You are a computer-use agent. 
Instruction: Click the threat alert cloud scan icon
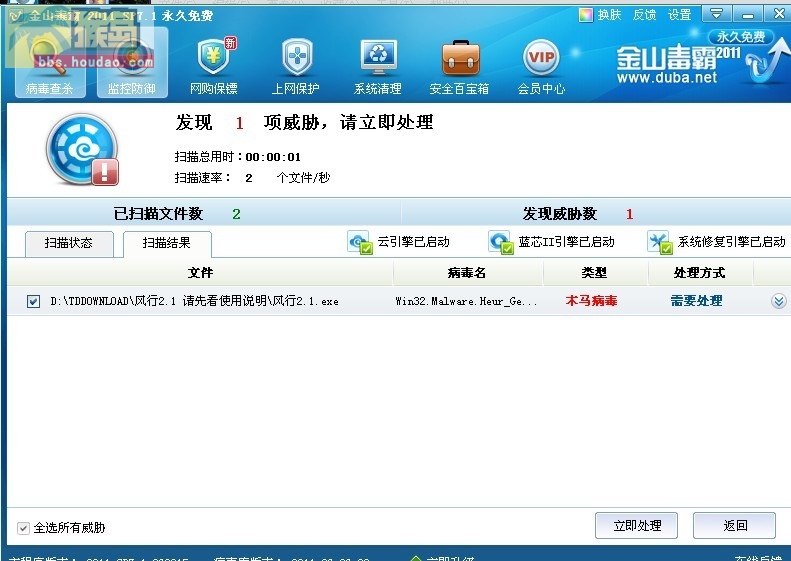[82, 149]
